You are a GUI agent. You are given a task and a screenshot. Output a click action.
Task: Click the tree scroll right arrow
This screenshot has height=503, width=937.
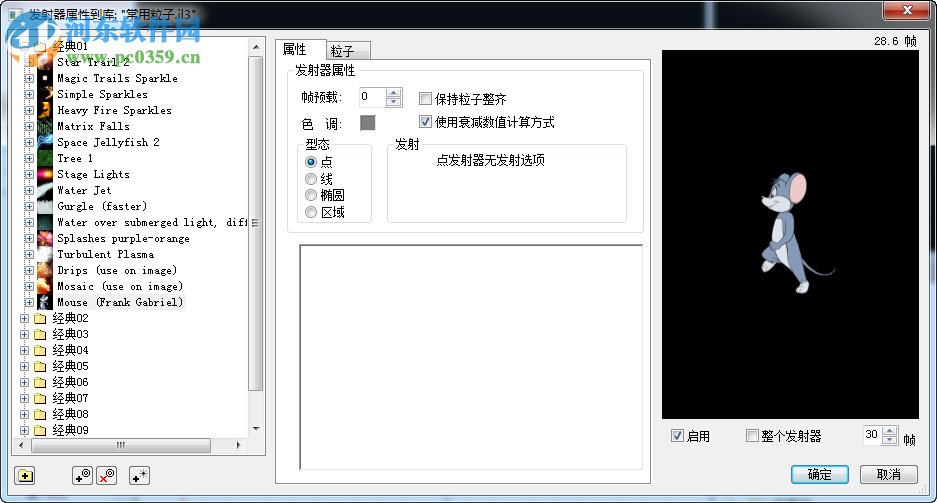[238, 445]
